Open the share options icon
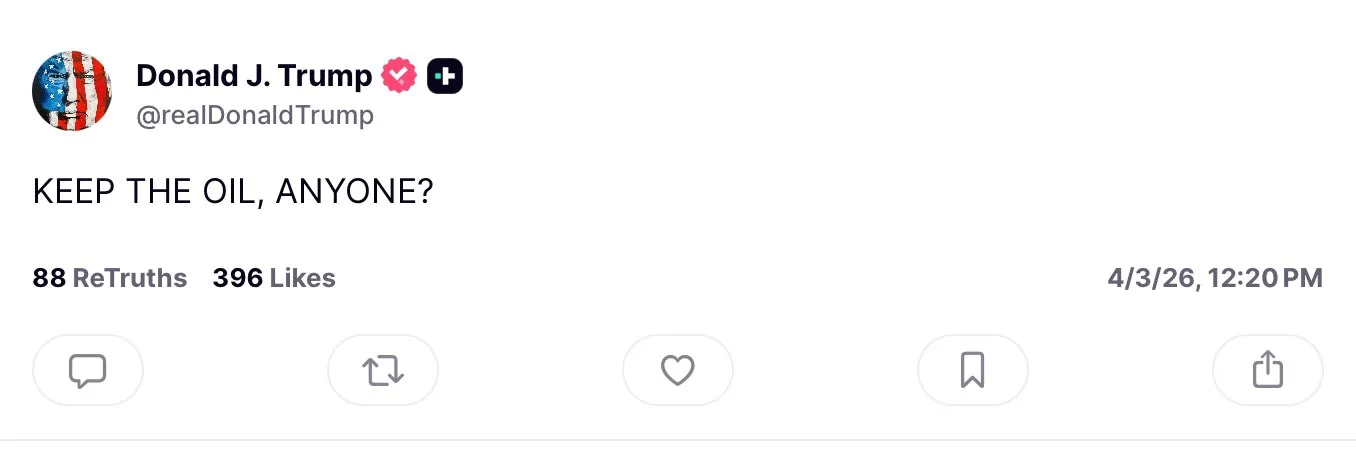 coord(1267,370)
